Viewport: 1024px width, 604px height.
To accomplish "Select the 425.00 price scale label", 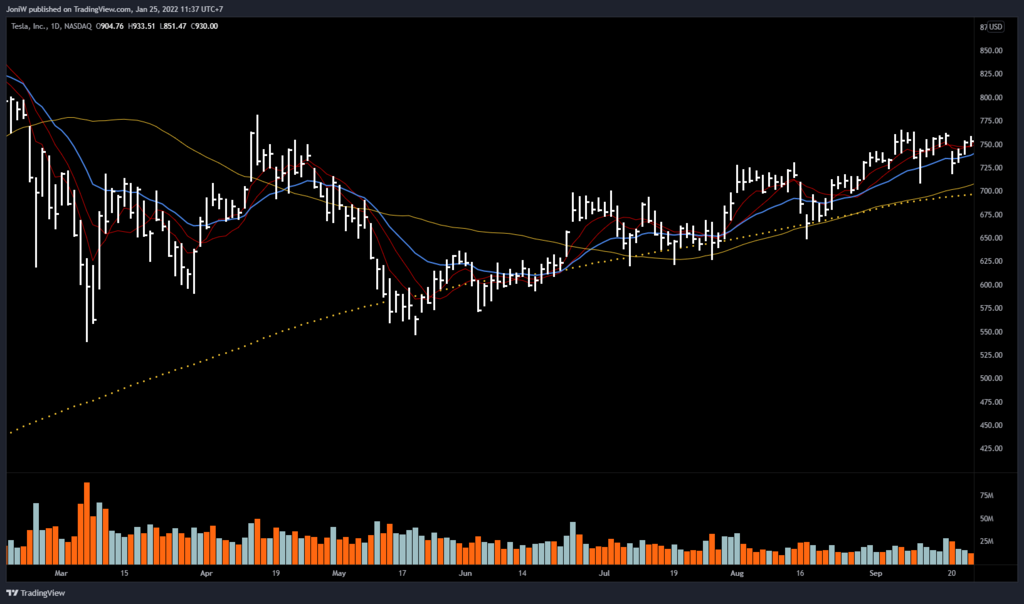I will click(992, 449).
